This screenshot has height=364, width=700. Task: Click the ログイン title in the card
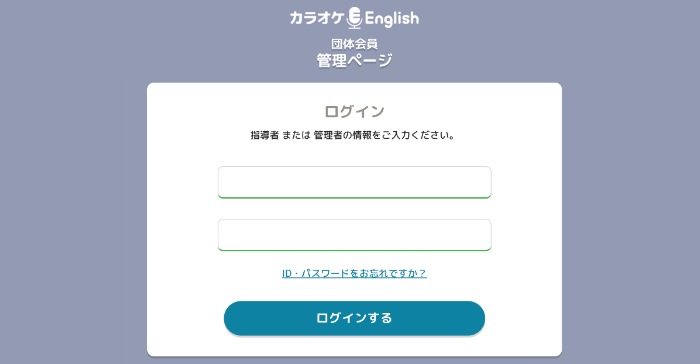click(x=354, y=111)
